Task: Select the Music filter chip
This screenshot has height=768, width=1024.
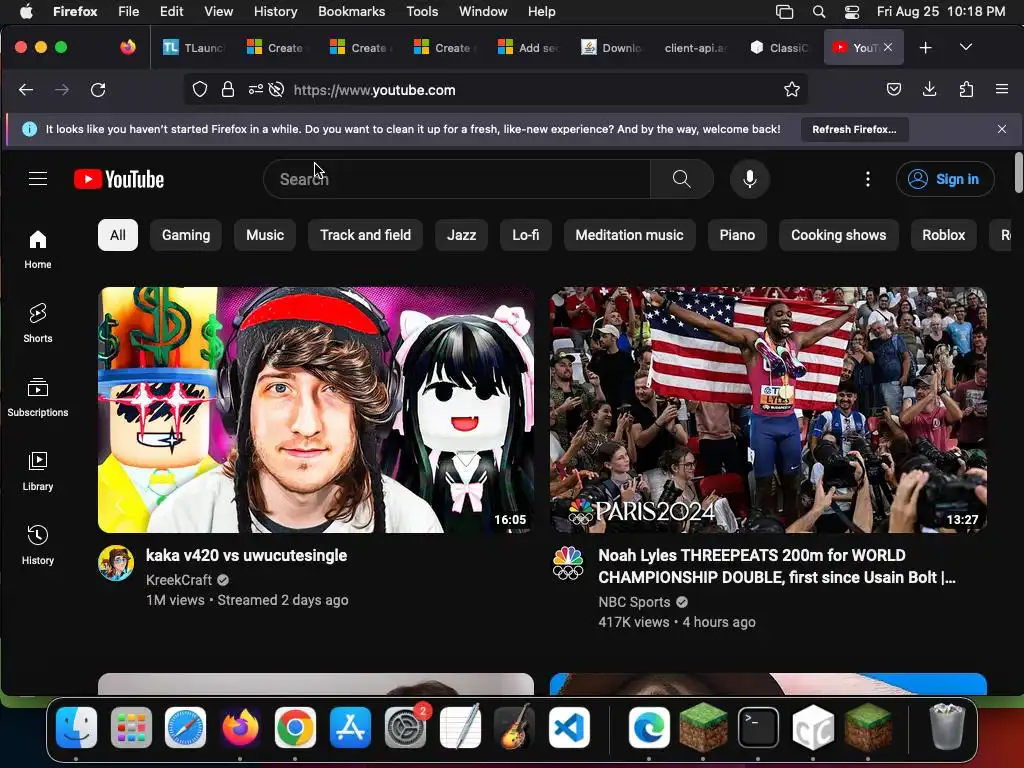Action: click(x=265, y=235)
